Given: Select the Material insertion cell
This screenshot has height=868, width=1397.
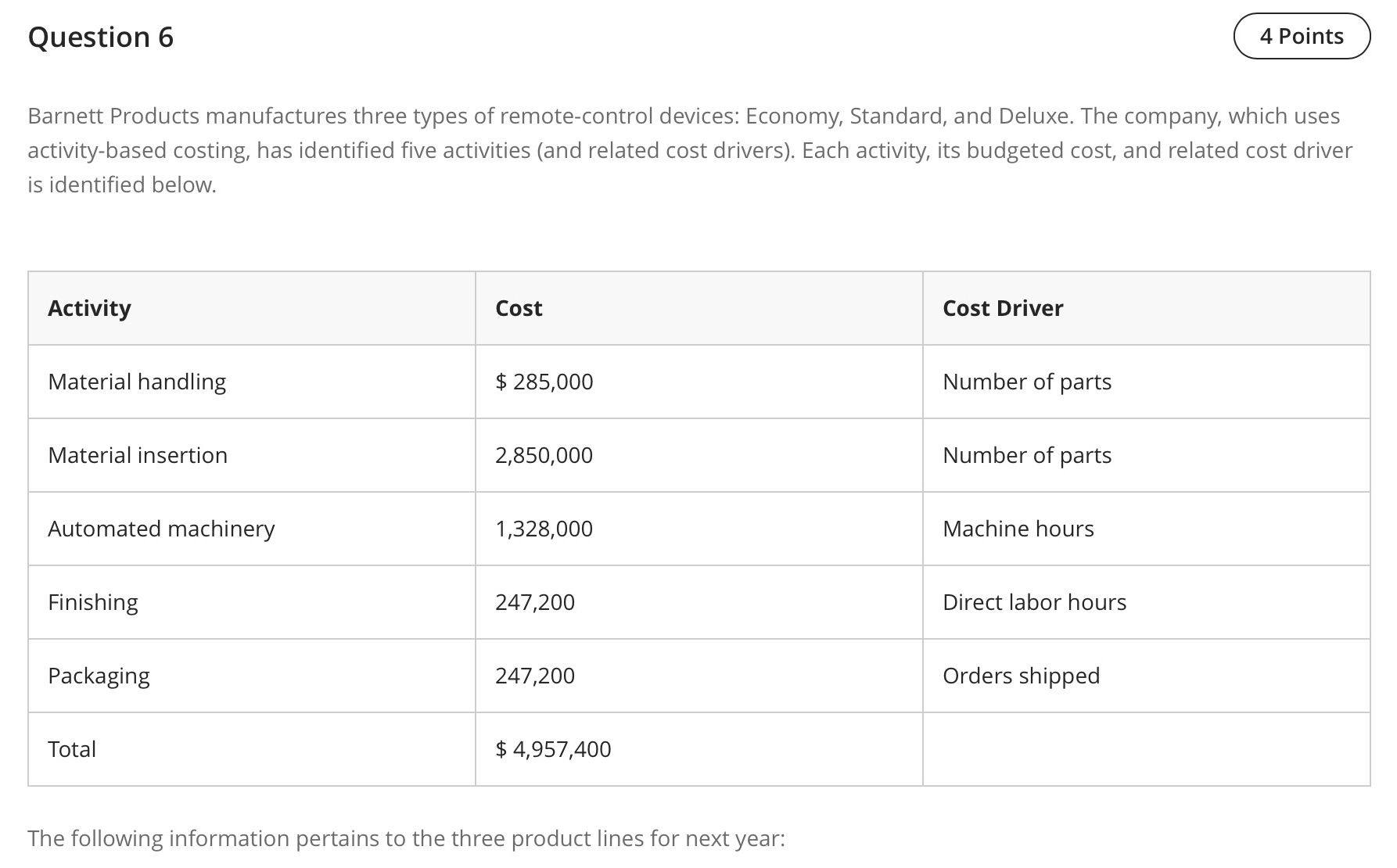Looking at the screenshot, I should (252, 455).
